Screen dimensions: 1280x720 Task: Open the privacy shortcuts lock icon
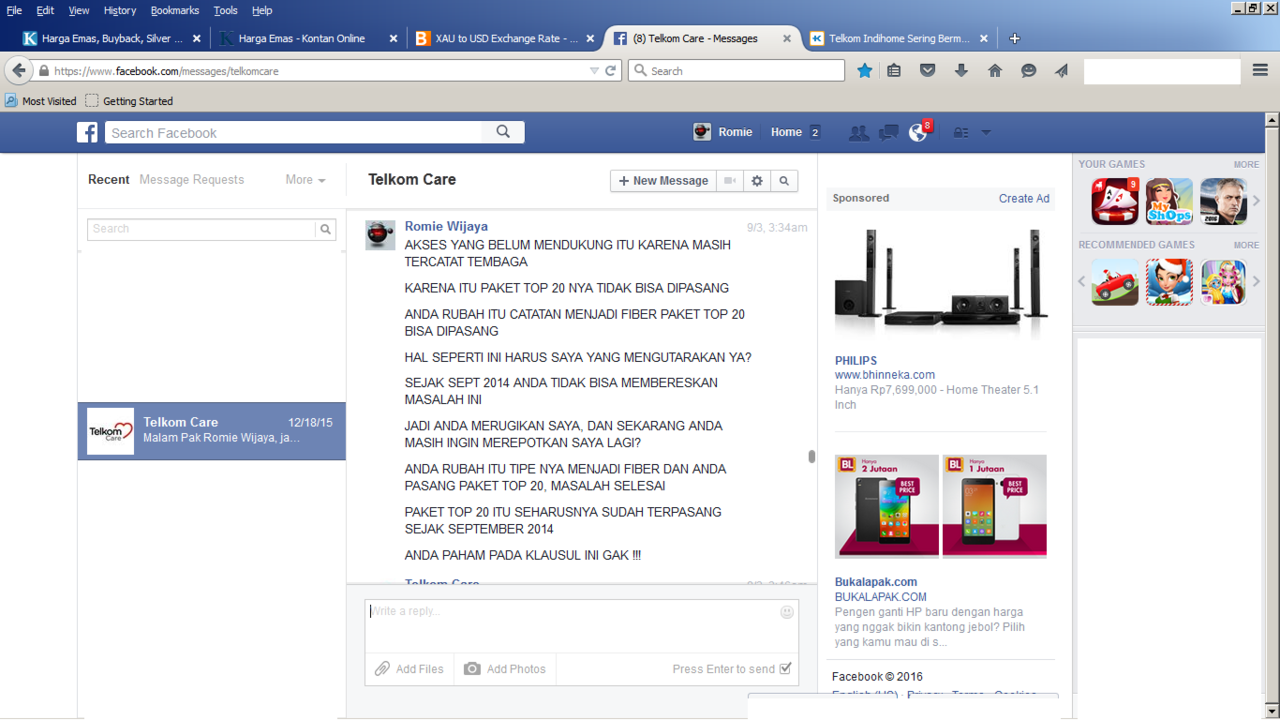click(961, 133)
